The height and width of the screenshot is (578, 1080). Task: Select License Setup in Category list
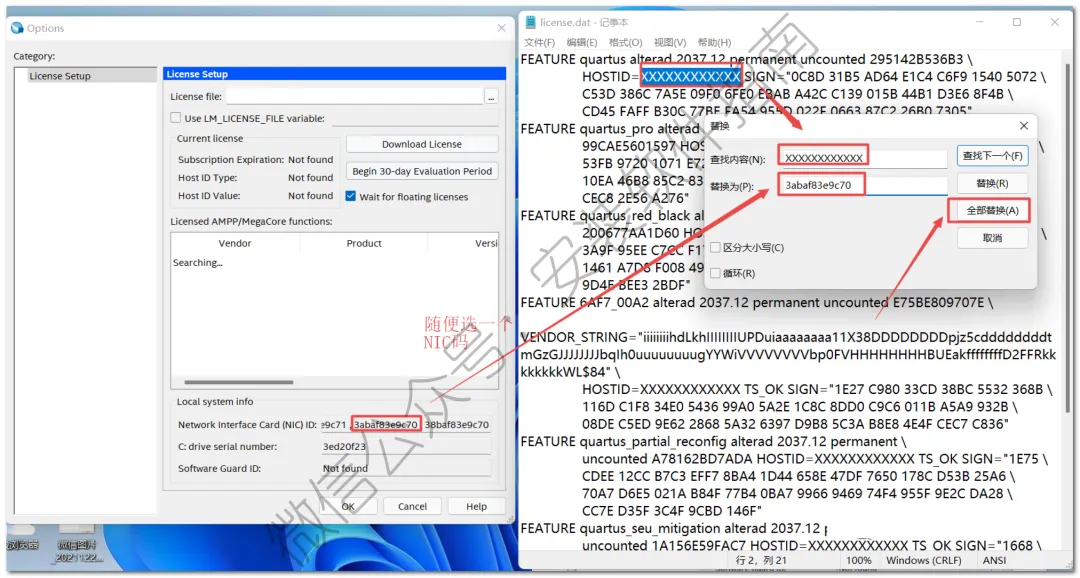[60, 76]
